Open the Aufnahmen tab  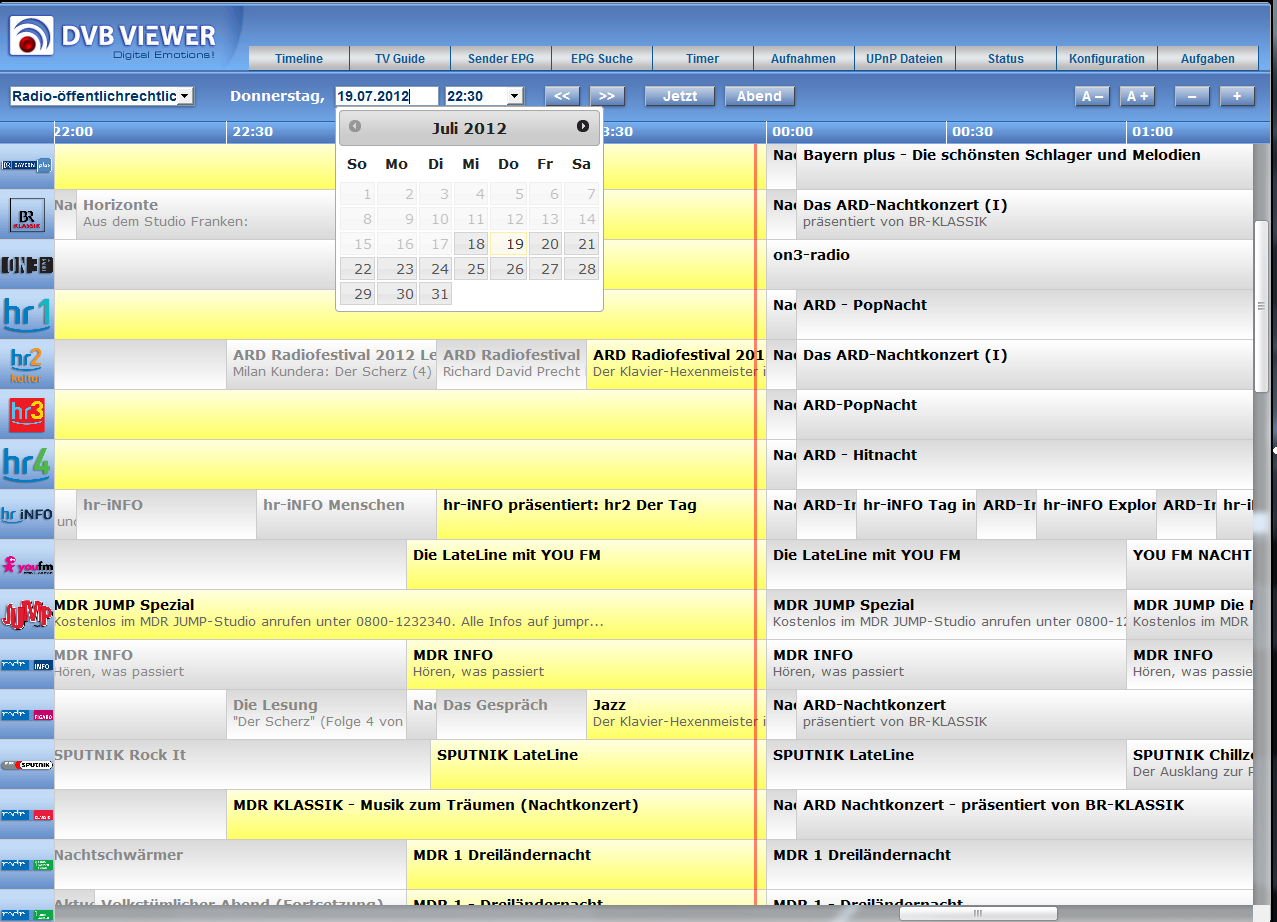(x=804, y=58)
